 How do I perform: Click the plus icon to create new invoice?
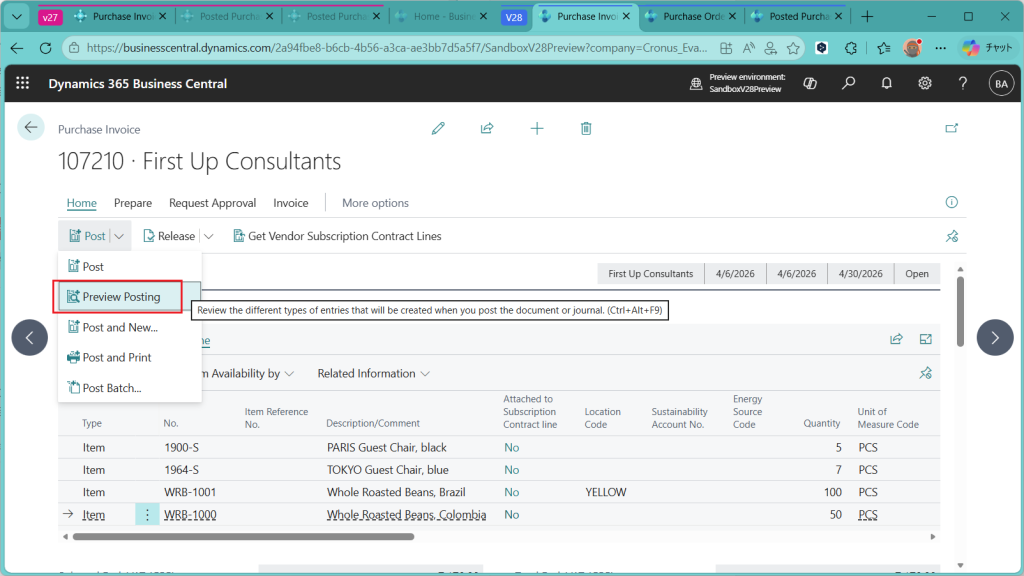click(x=537, y=128)
